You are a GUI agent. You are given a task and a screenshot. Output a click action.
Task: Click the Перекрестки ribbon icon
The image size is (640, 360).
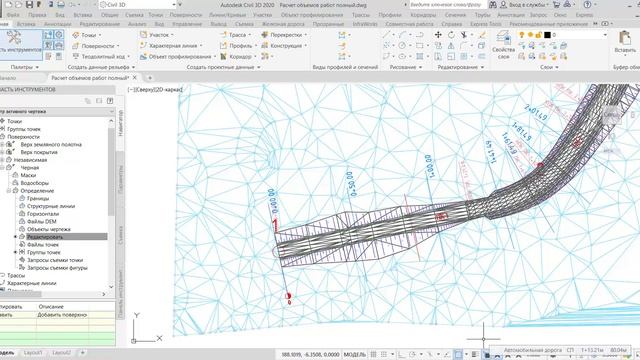[265, 35]
